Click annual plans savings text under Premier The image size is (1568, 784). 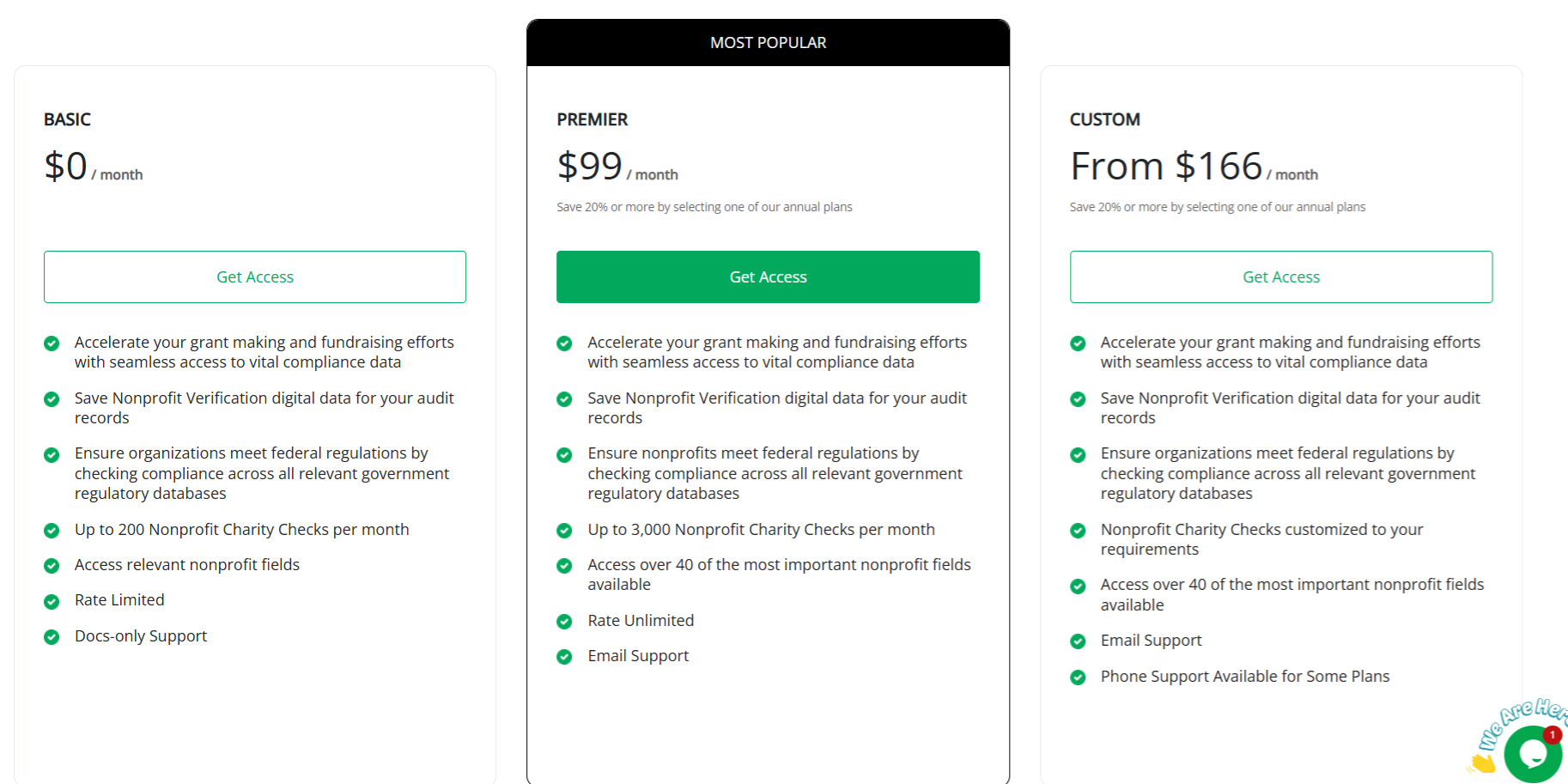pos(704,207)
